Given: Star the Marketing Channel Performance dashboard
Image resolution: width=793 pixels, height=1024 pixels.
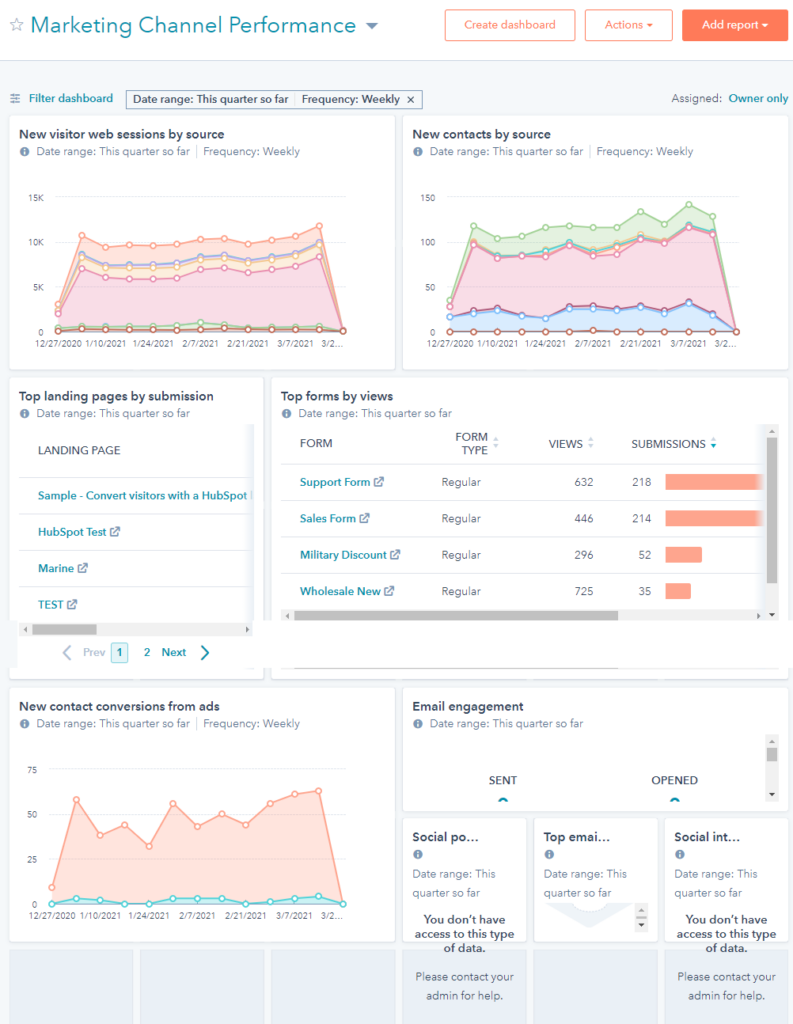Looking at the screenshot, I should [x=16, y=25].
